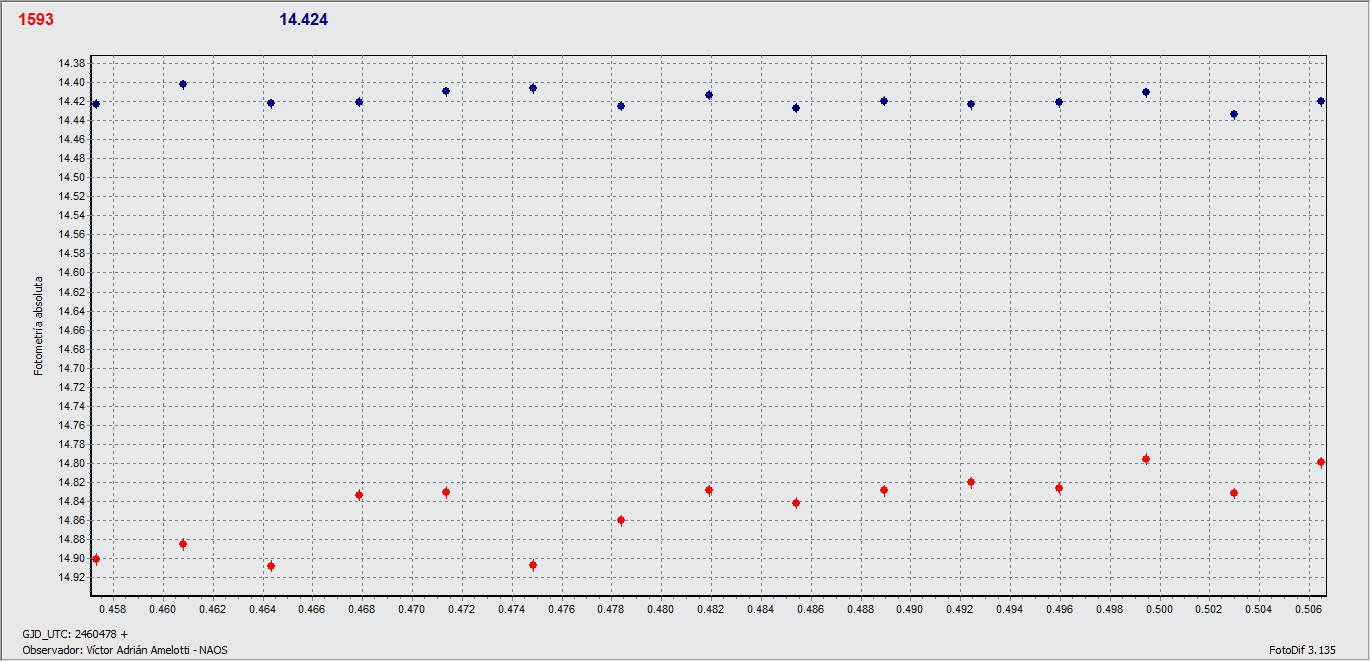Select the red data point near time 0.4924
This screenshot has width=1371, height=662.
click(971, 482)
